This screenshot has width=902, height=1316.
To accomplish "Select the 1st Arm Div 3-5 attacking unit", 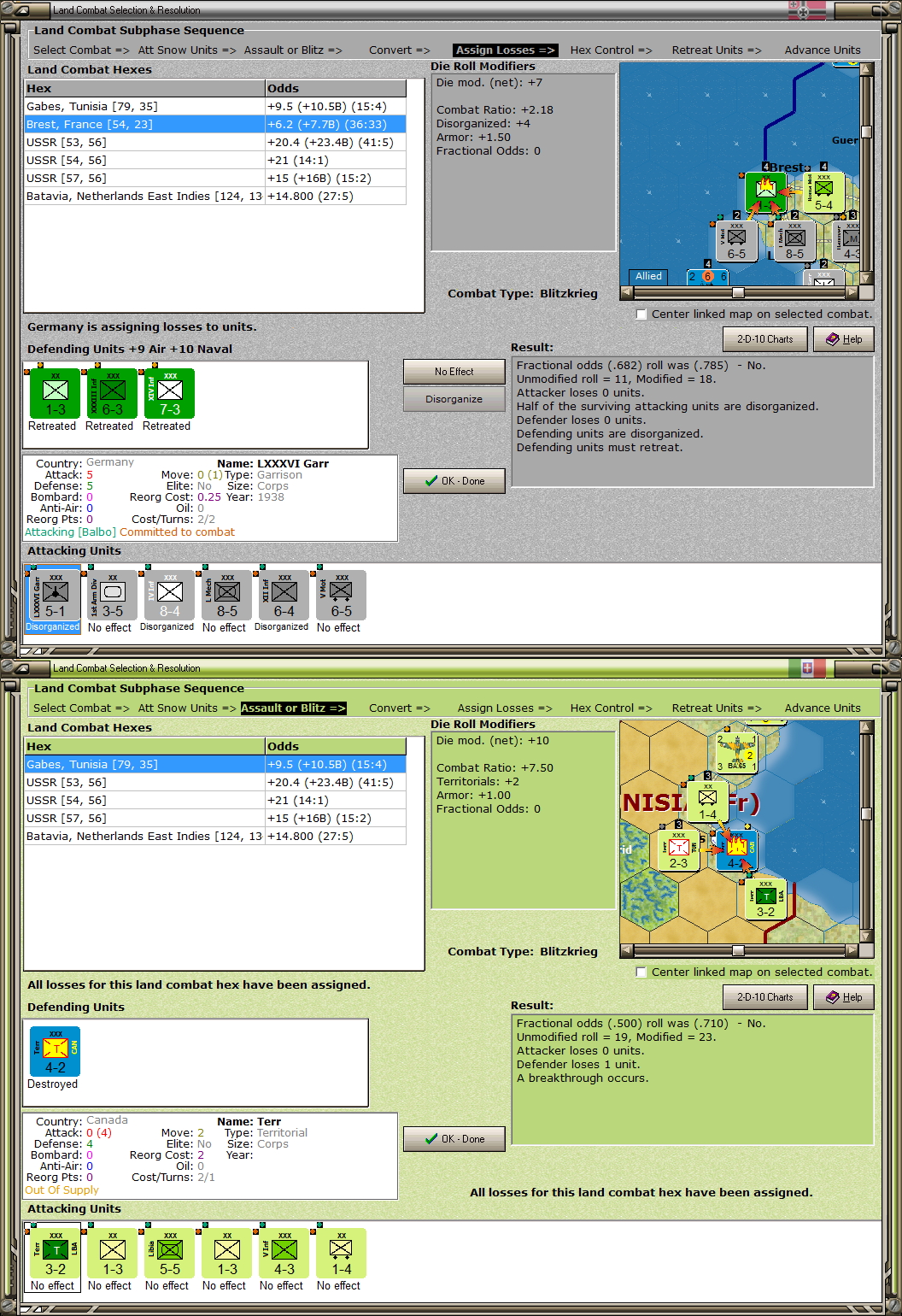I will 113,595.
